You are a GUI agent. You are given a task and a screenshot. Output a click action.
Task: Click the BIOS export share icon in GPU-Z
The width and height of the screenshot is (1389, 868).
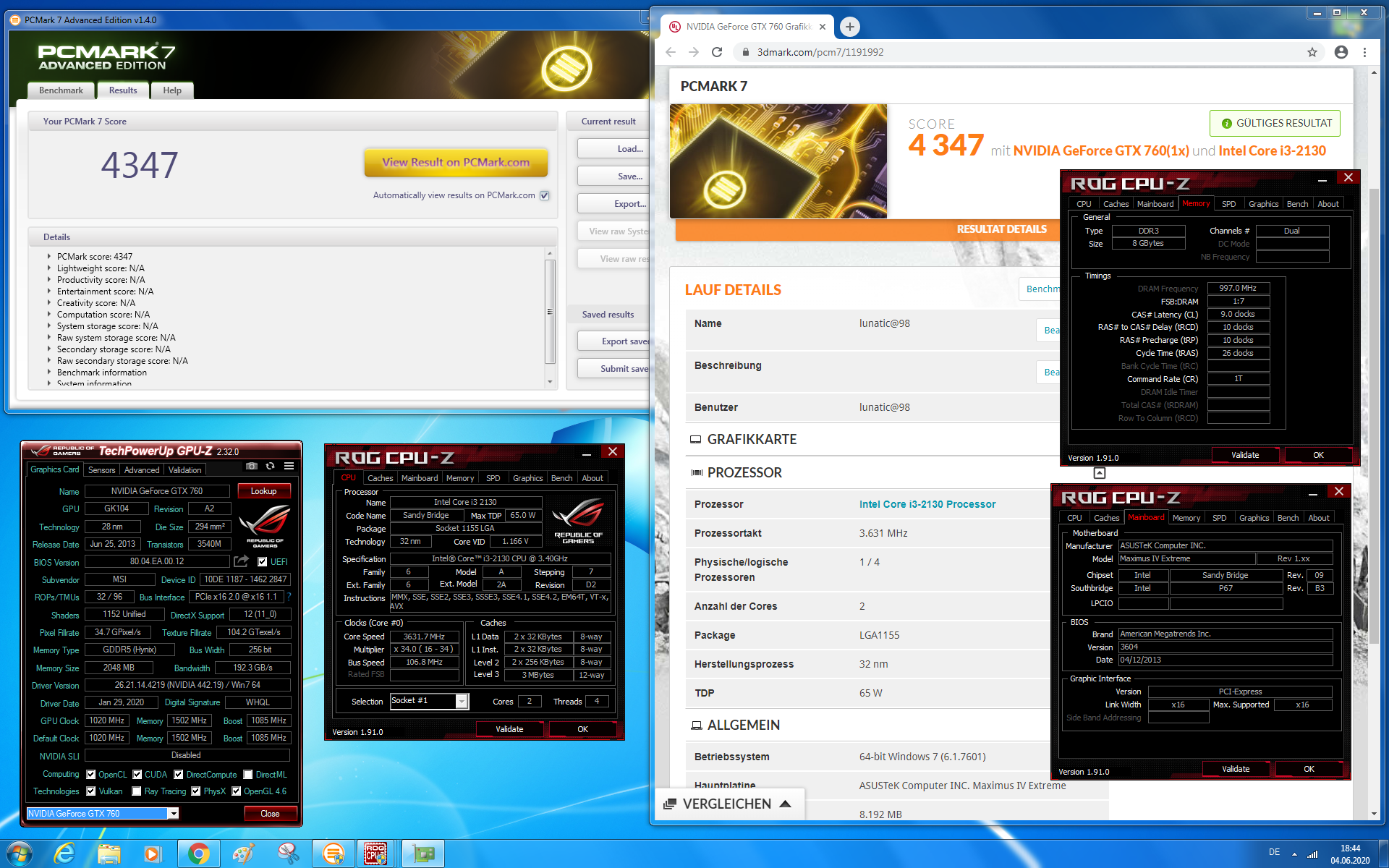[241, 561]
